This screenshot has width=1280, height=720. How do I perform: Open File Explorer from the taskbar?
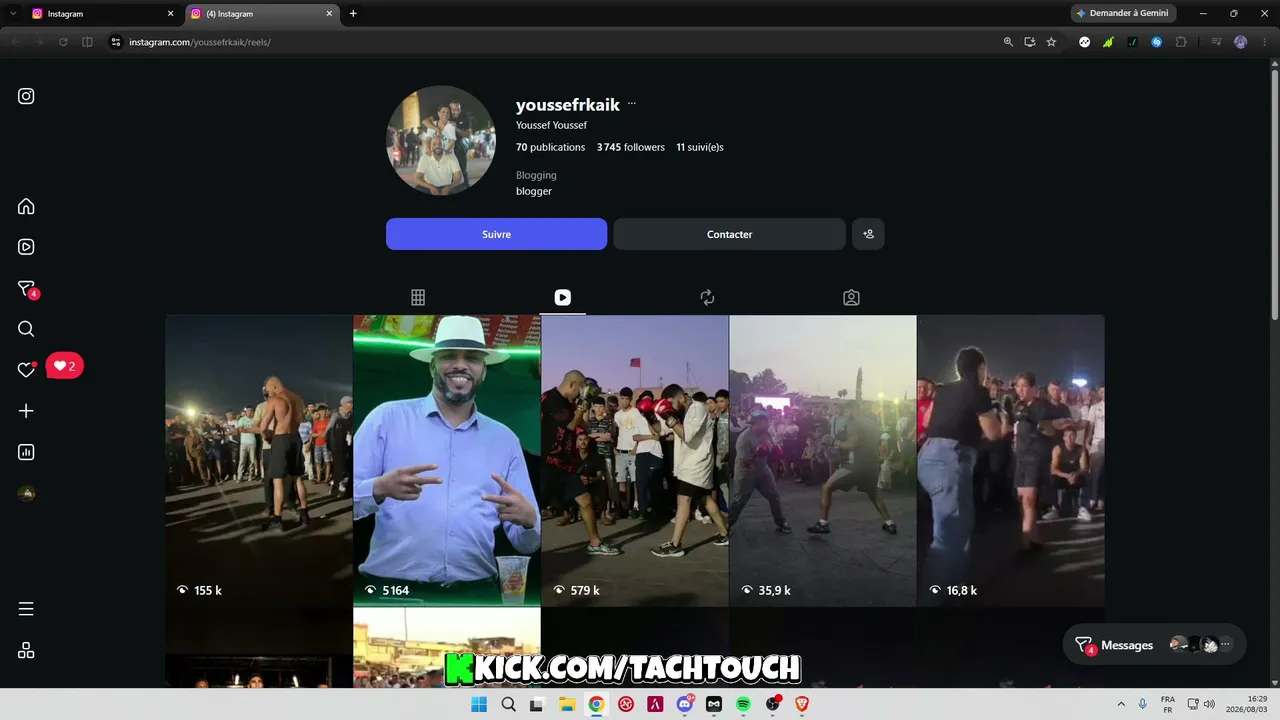566,704
